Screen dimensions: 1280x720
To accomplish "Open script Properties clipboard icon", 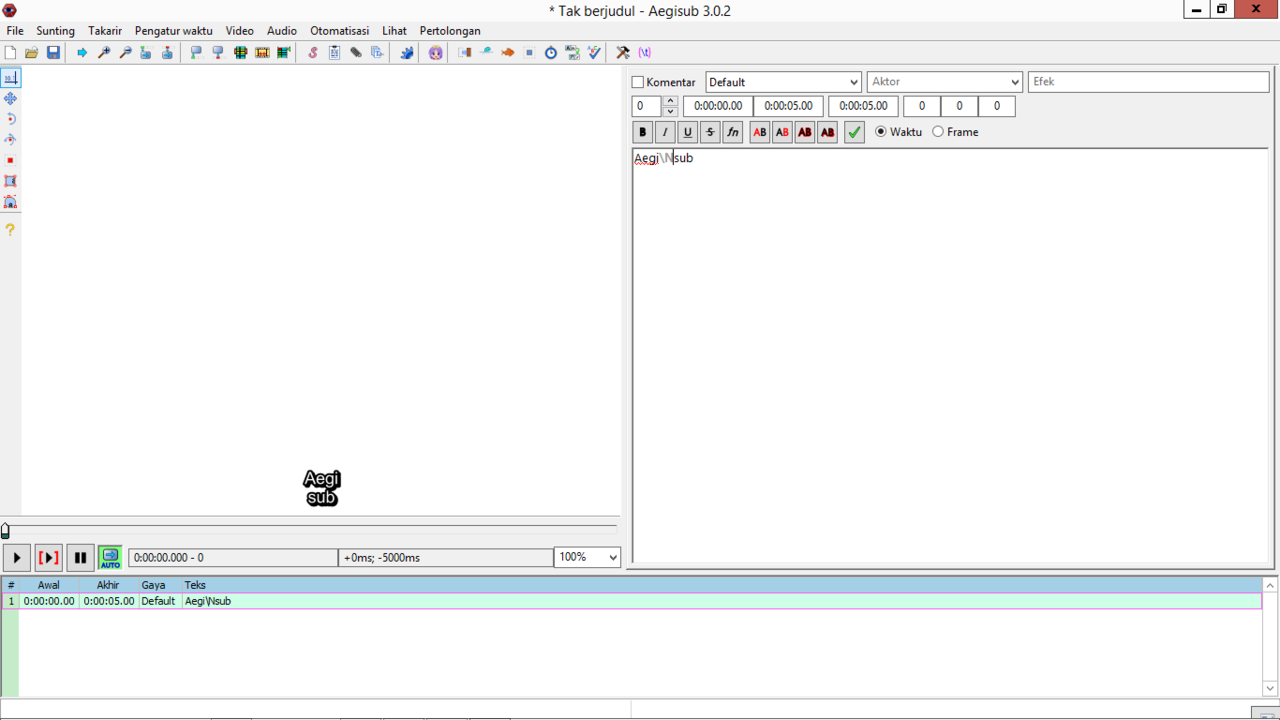I will point(334,52).
